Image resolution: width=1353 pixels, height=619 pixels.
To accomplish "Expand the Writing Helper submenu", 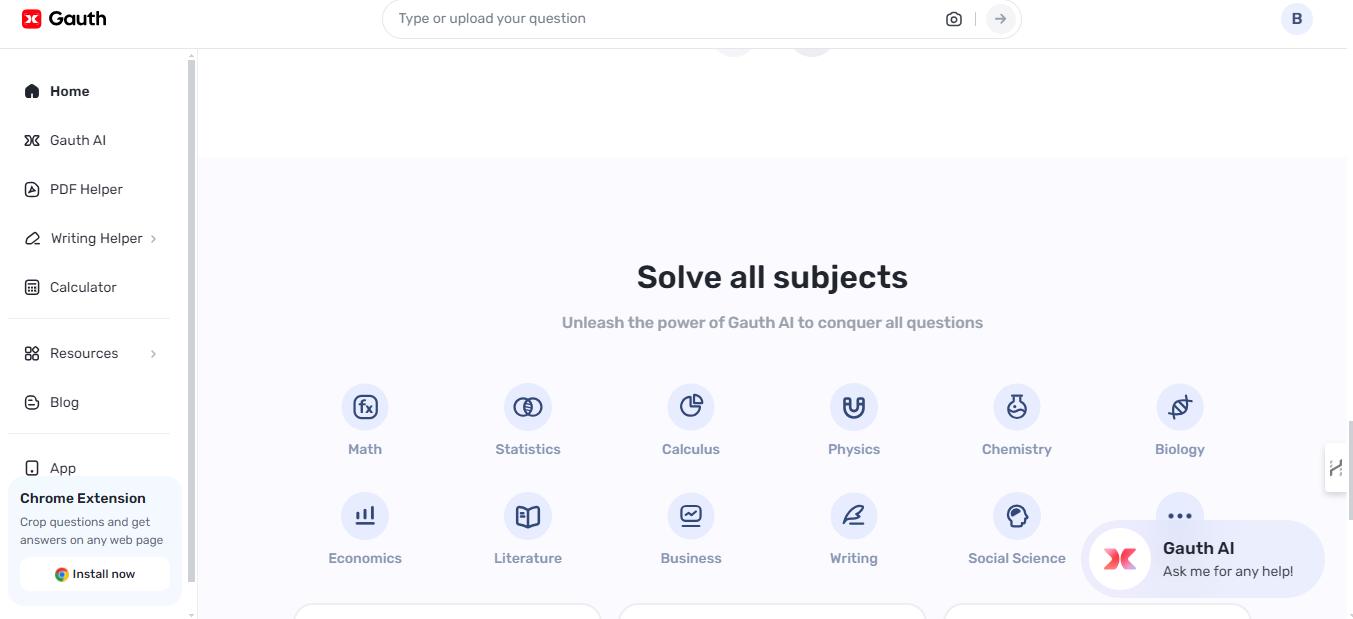I will tap(153, 239).
